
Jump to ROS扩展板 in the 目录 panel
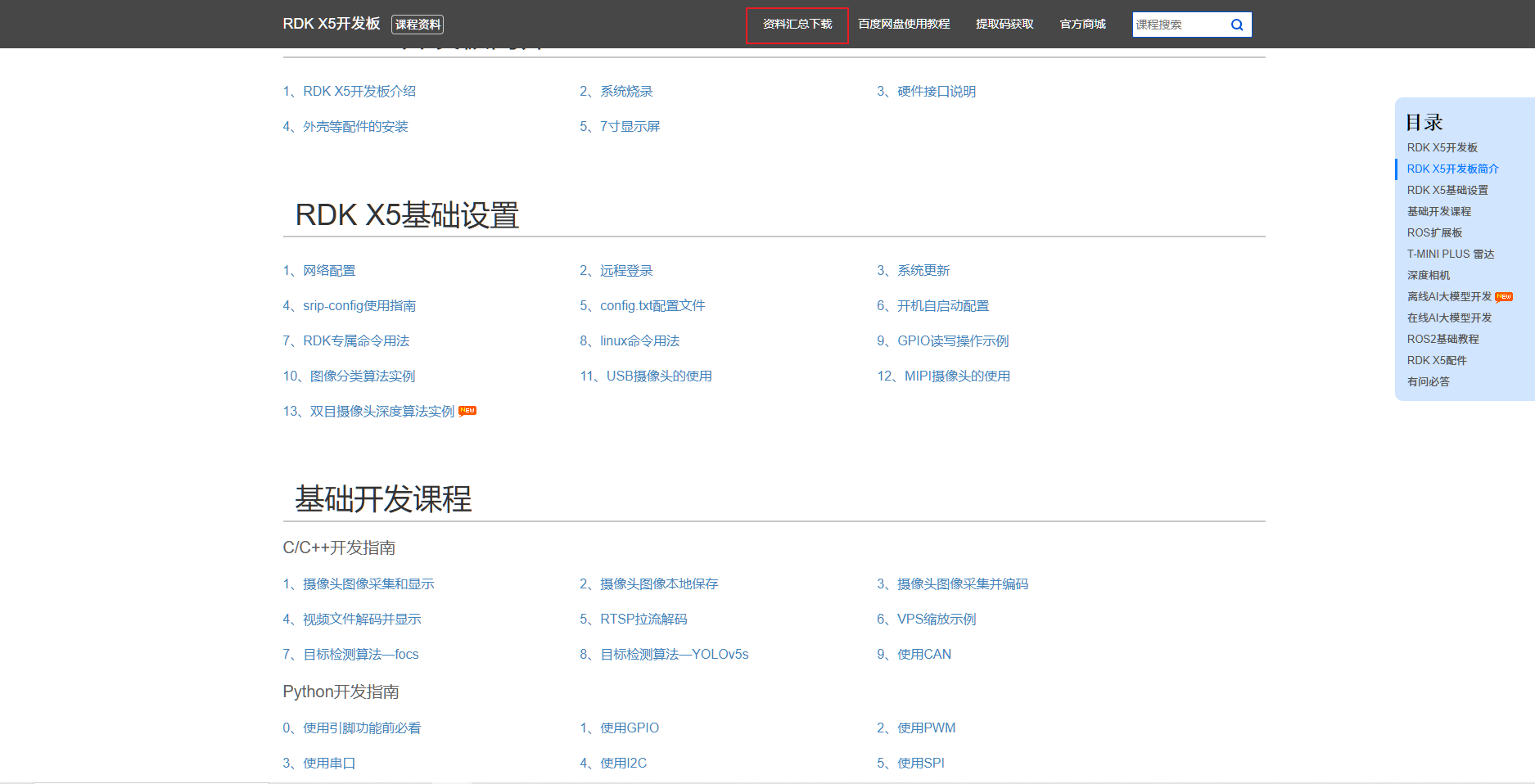[x=1434, y=232]
